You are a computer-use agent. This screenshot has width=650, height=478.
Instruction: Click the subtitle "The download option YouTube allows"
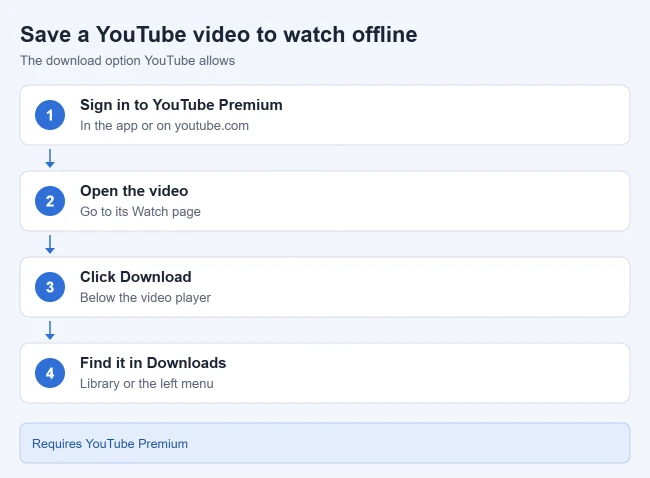tap(128, 61)
